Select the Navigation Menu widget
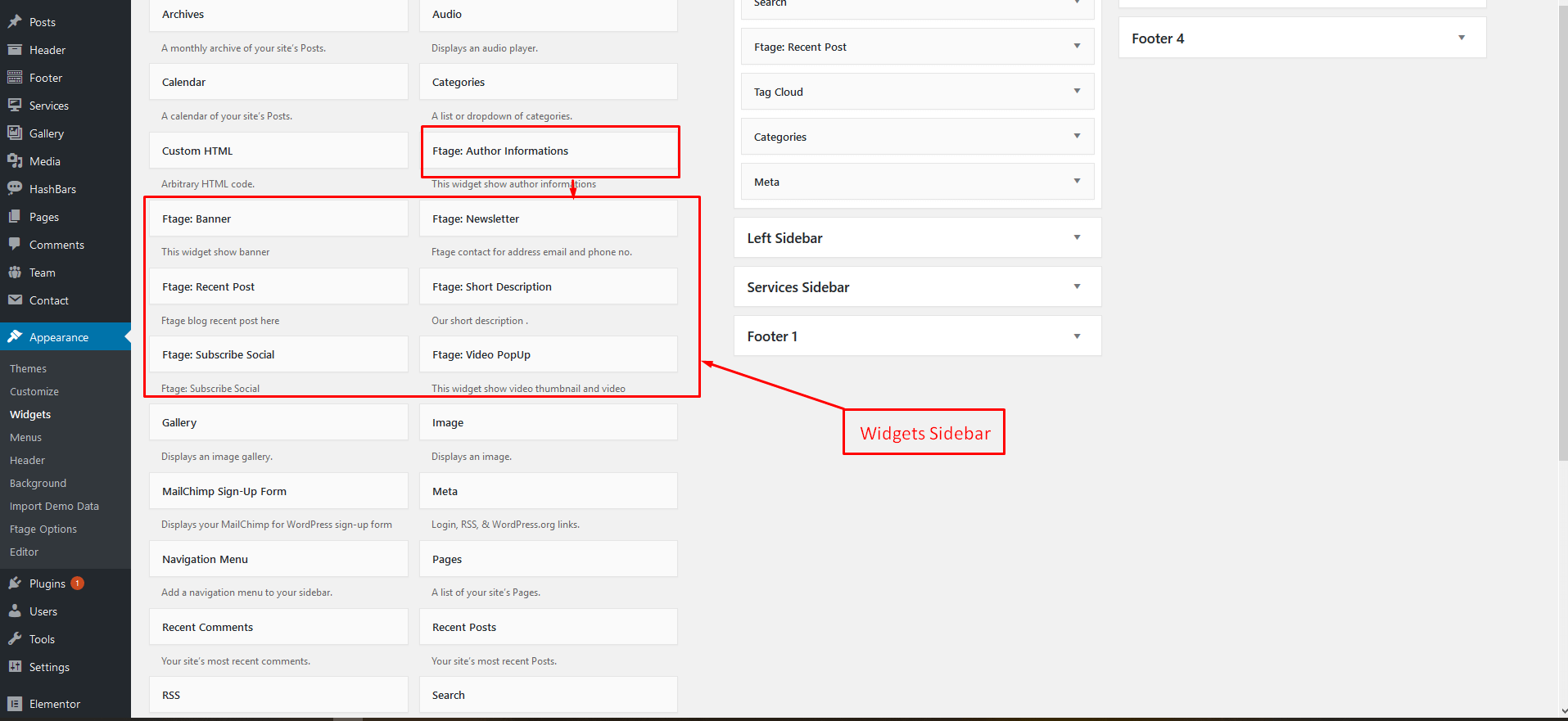This screenshot has width=1568, height=721. 278,559
